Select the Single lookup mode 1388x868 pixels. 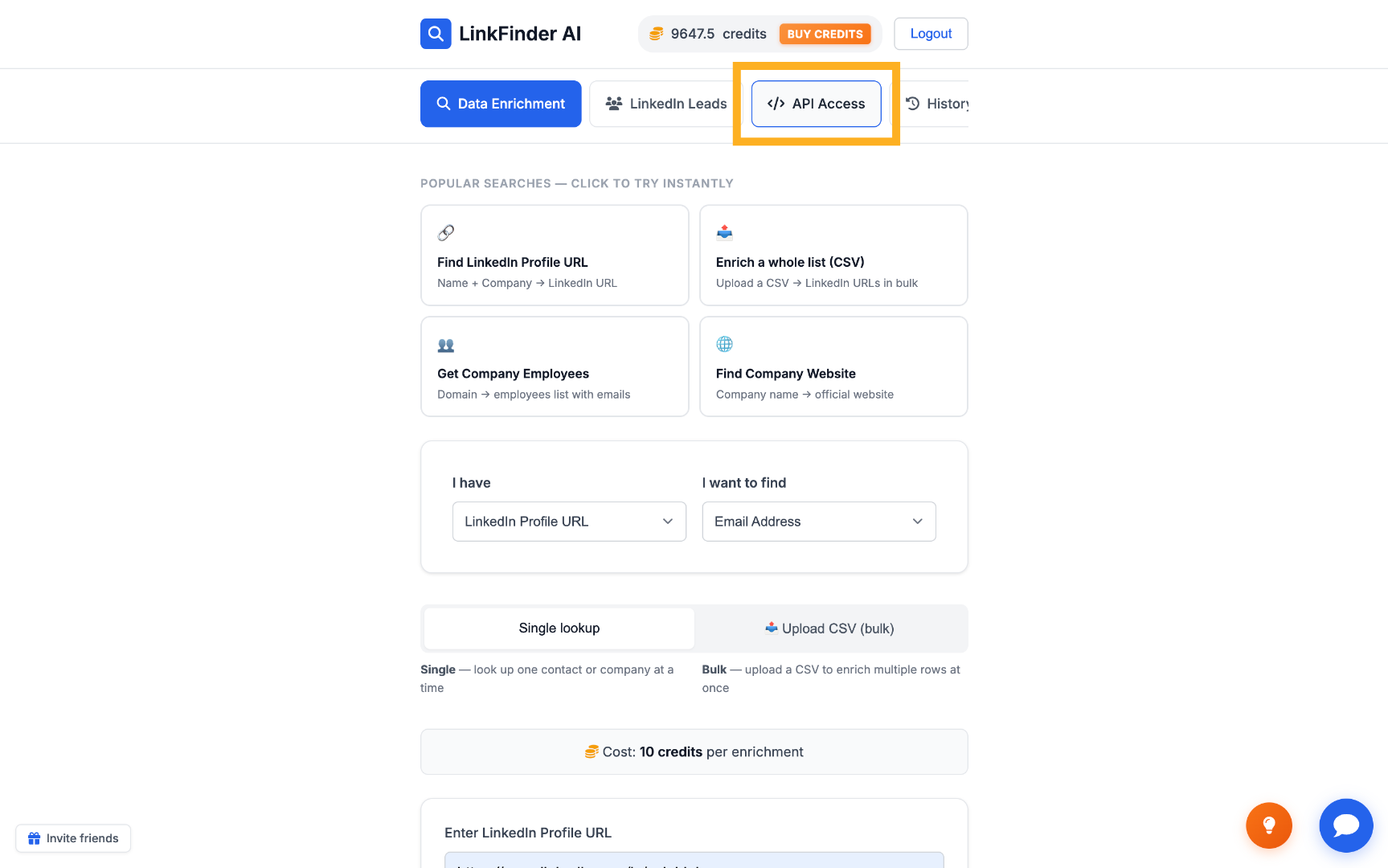(559, 628)
